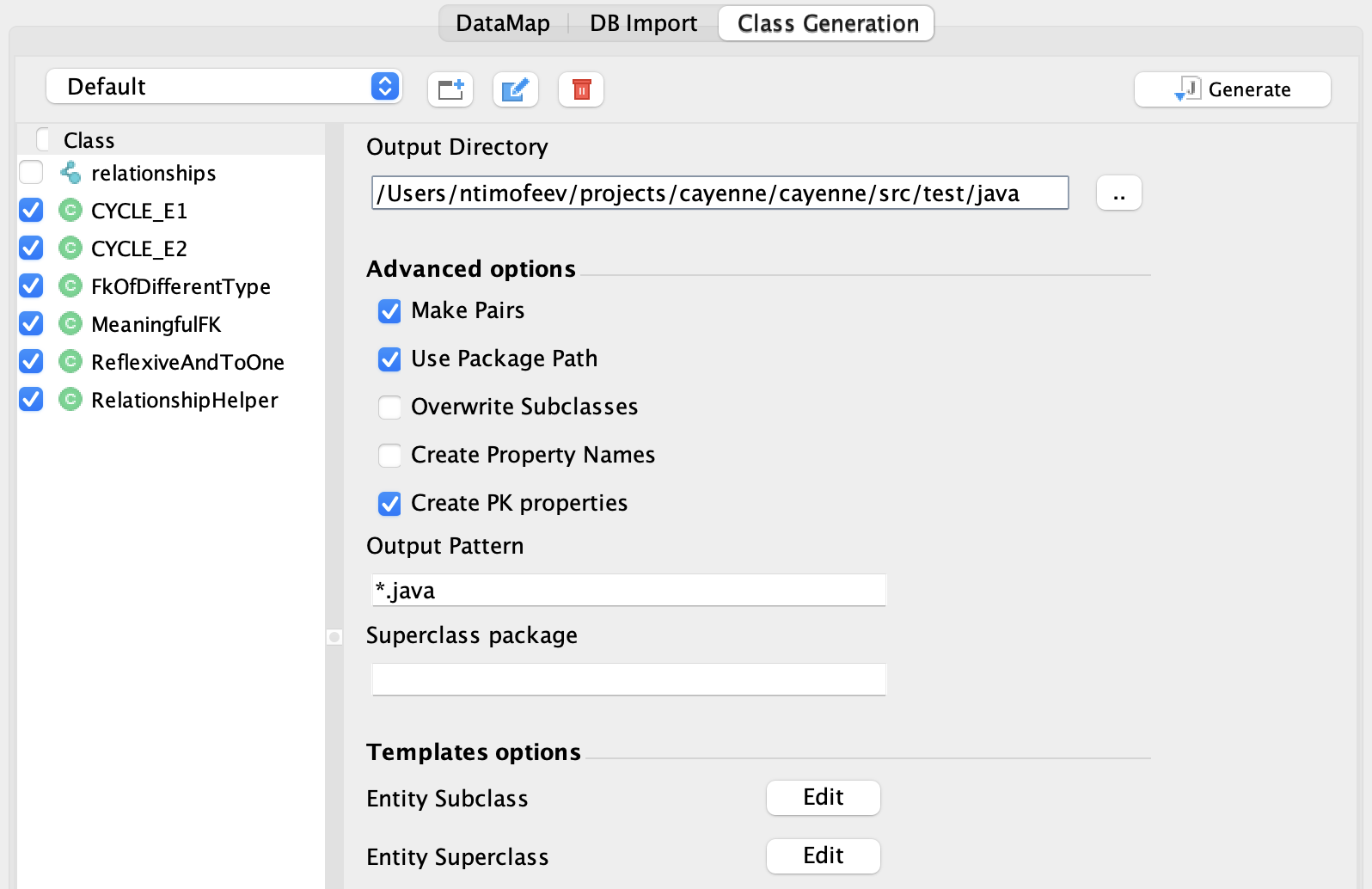The width and height of the screenshot is (1372, 889).
Task: Click the Superclass package input field
Action: pos(628,679)
